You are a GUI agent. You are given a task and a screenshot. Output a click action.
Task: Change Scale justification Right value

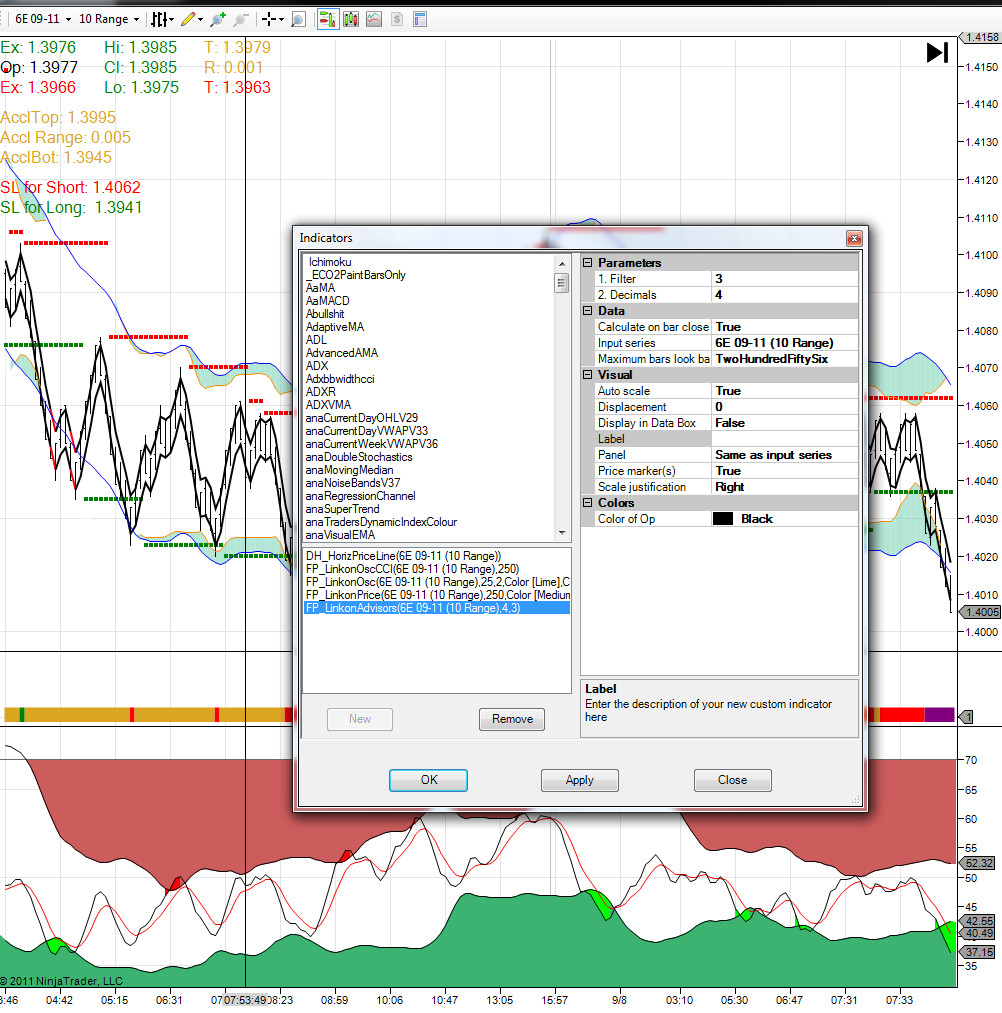(x=785, y=486)
